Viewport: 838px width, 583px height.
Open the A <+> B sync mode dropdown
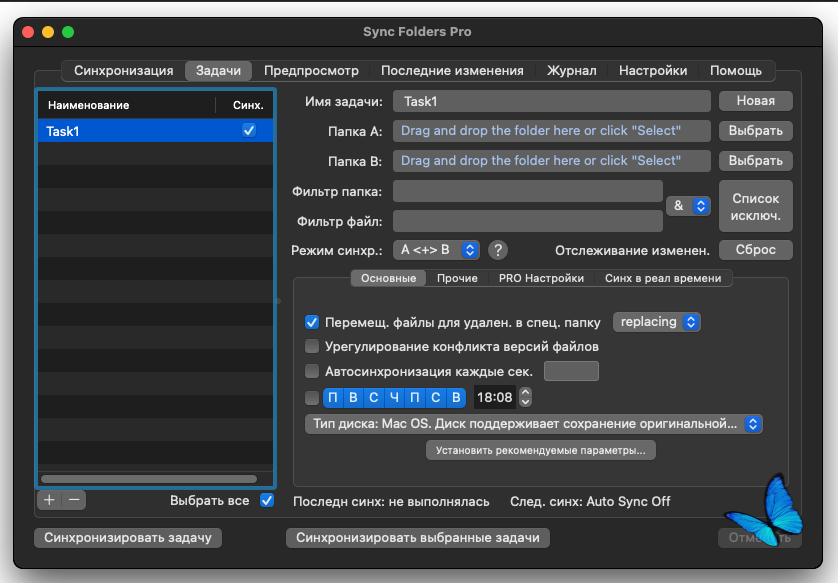tap(436, 250)
